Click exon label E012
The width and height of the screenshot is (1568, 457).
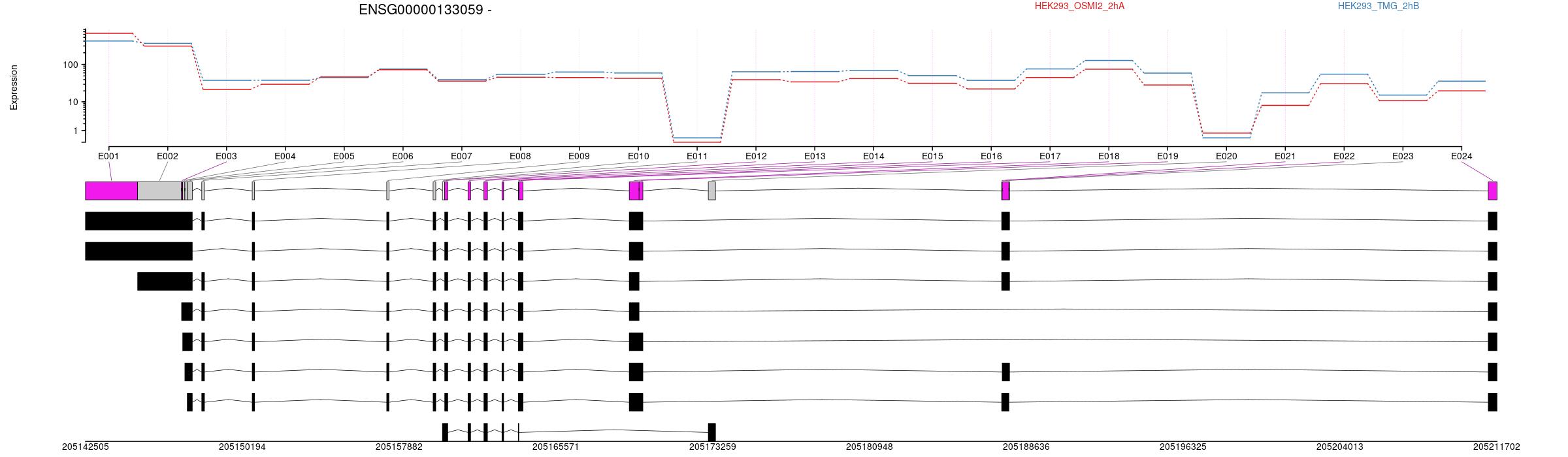tap(756, 157)
